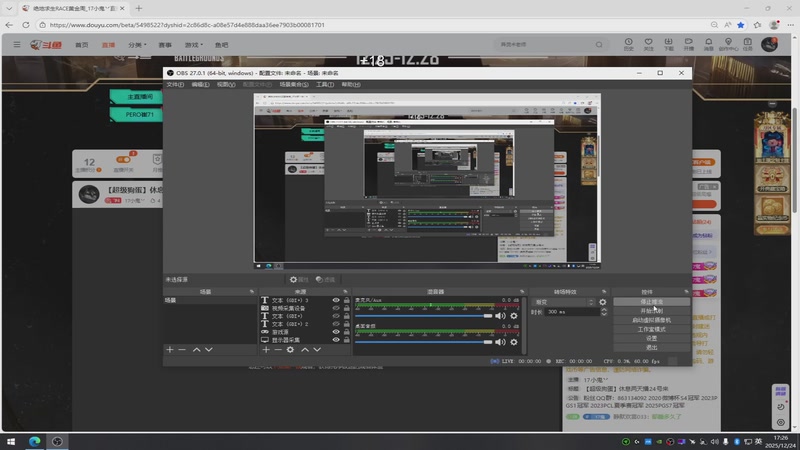Open the OBS 编辑(E) menu
The width and height of the screenshot is (800, 450).
click(x=201, y=85)
